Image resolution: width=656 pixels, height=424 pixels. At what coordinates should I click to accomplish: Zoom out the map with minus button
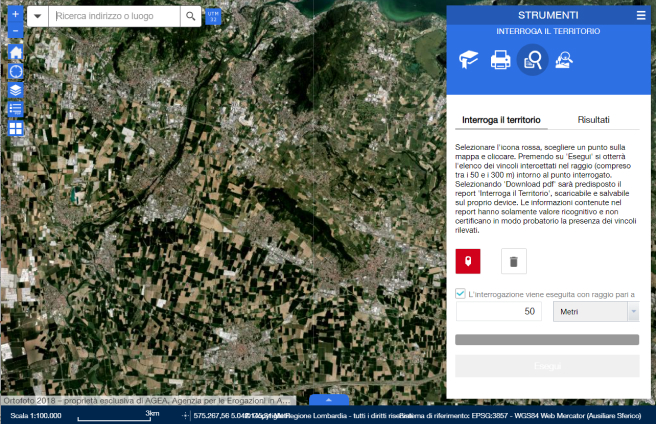[15, 31]
